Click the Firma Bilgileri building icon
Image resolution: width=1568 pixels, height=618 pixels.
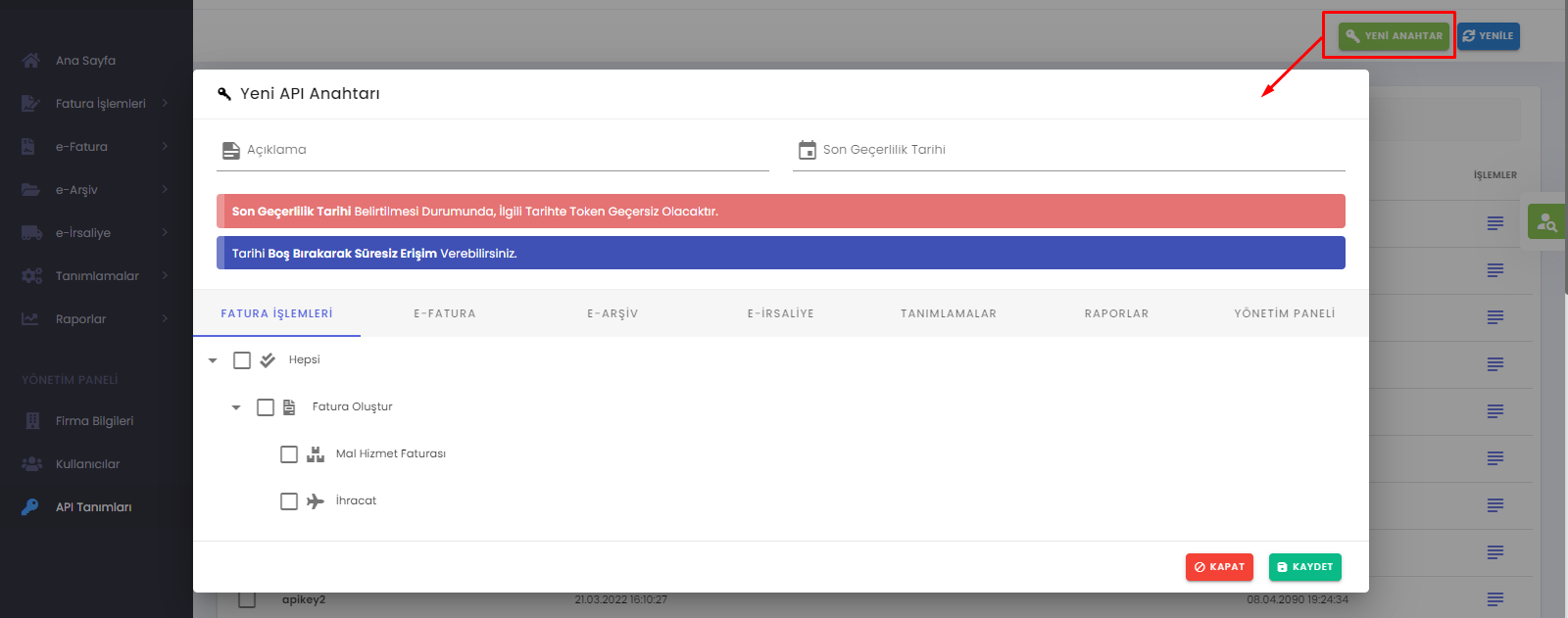(x=31, y=421)
